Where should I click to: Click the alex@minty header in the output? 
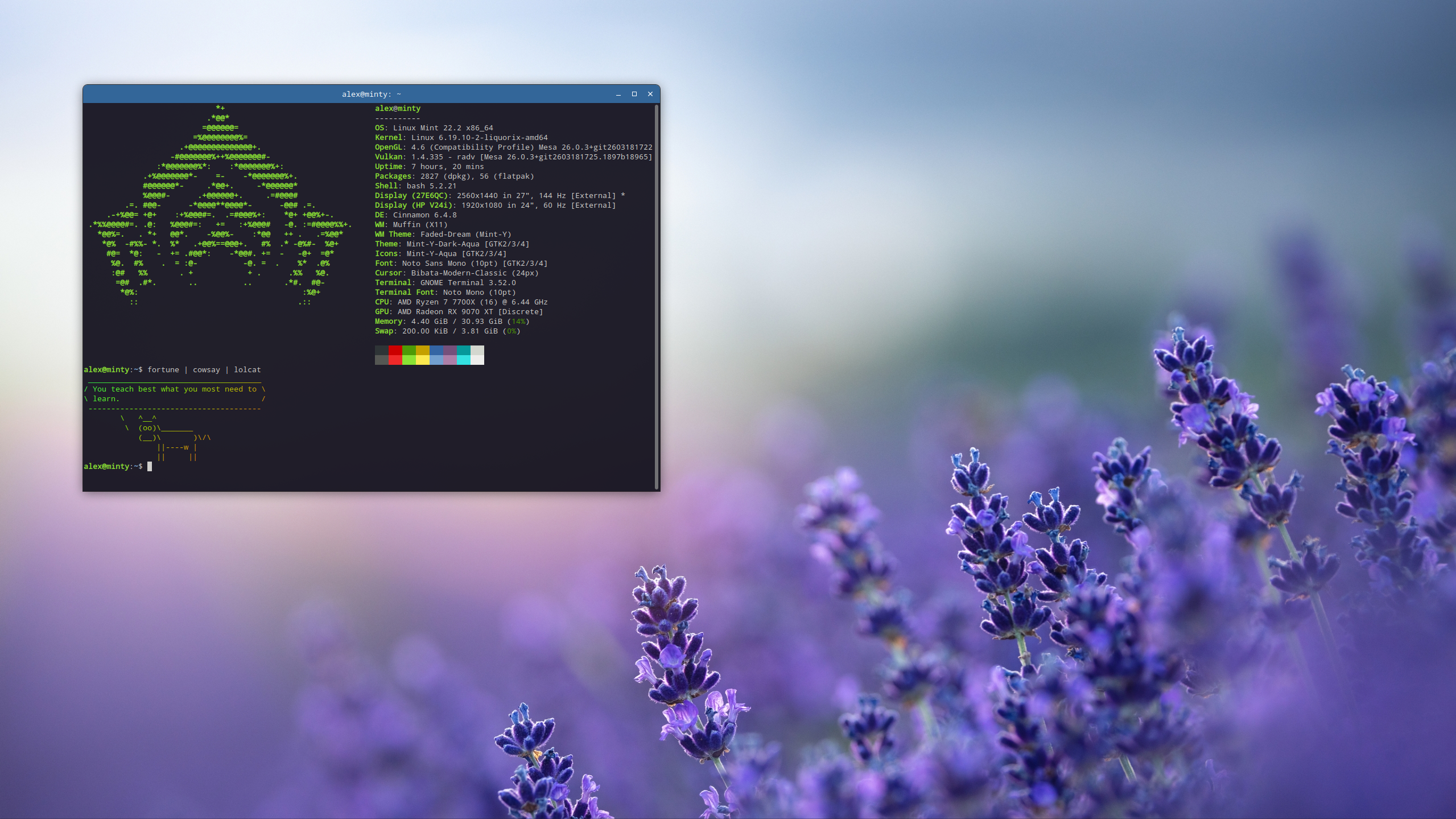pyautogui.click(x=397, y=109)
